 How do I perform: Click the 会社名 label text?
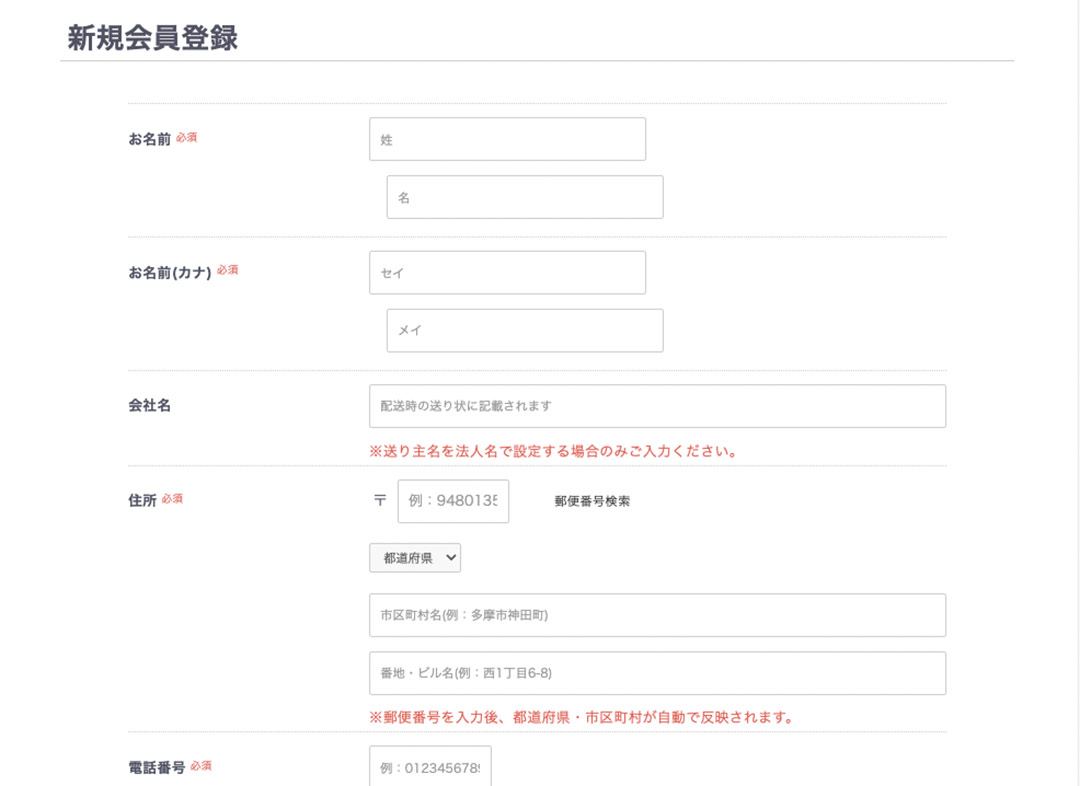click(x=149, y=406)
